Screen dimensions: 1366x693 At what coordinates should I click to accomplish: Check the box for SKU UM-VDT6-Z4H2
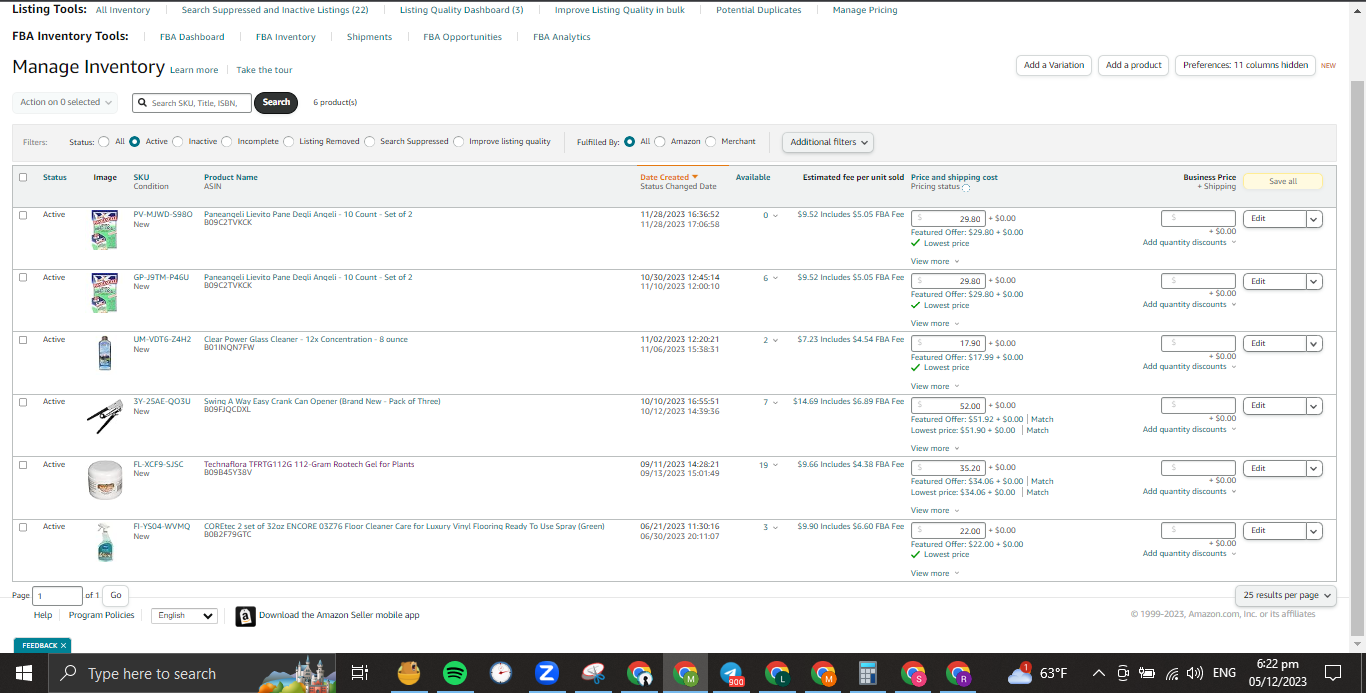click(x=23, y=339)
